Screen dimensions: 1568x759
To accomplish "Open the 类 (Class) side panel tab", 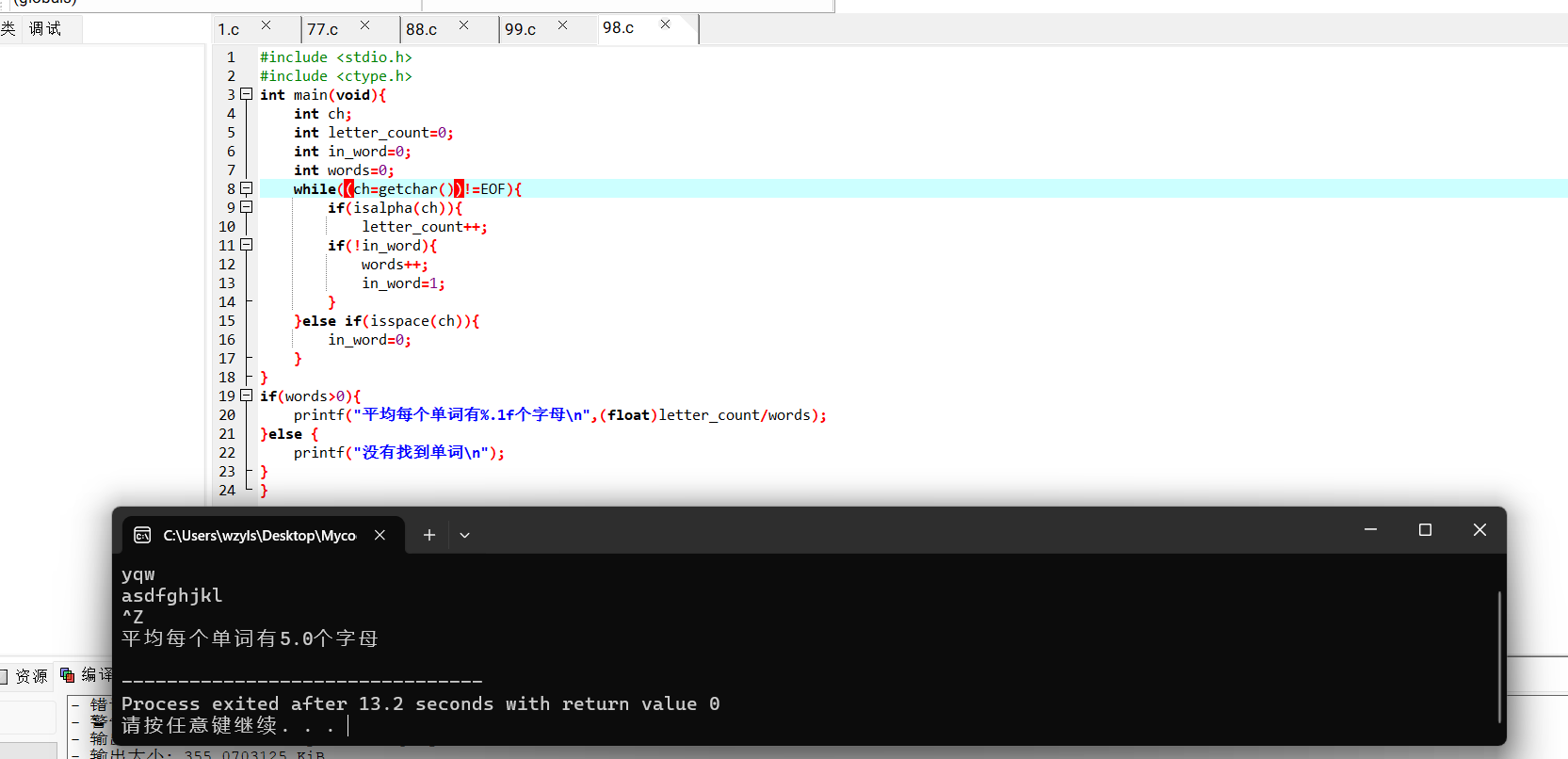I will click(x=8, y=29).
